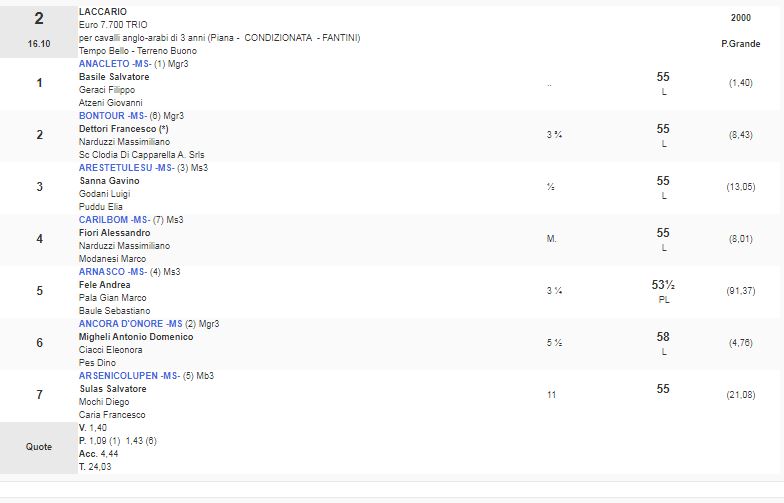Open the ARNASCO -MS- horse page
784x503 pixels.
tap(111, 271)
